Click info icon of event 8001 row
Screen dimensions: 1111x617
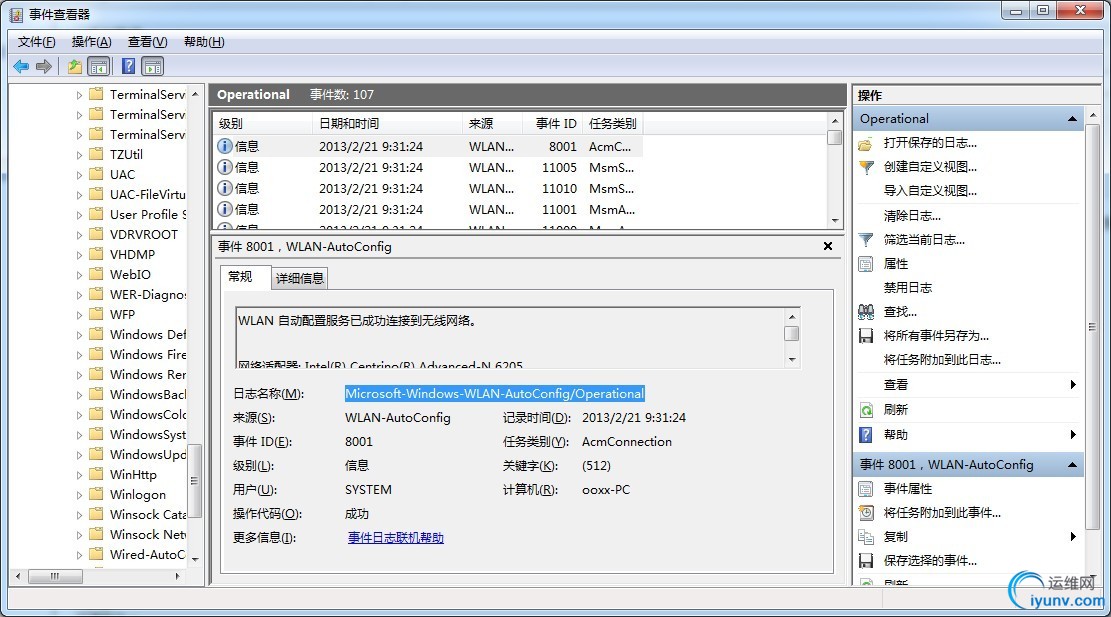(225, 146)
